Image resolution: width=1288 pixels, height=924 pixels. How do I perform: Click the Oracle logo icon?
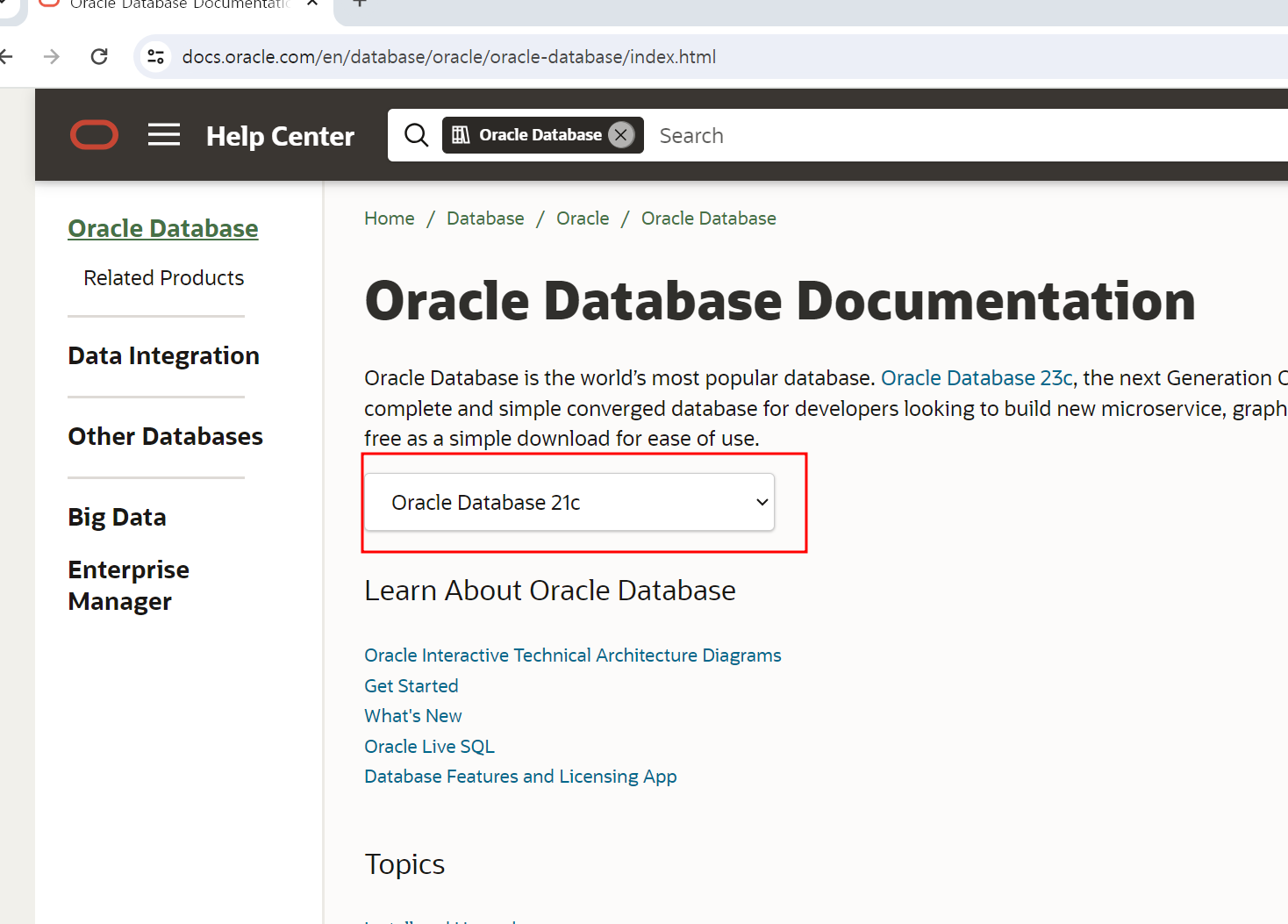point(94,135)
